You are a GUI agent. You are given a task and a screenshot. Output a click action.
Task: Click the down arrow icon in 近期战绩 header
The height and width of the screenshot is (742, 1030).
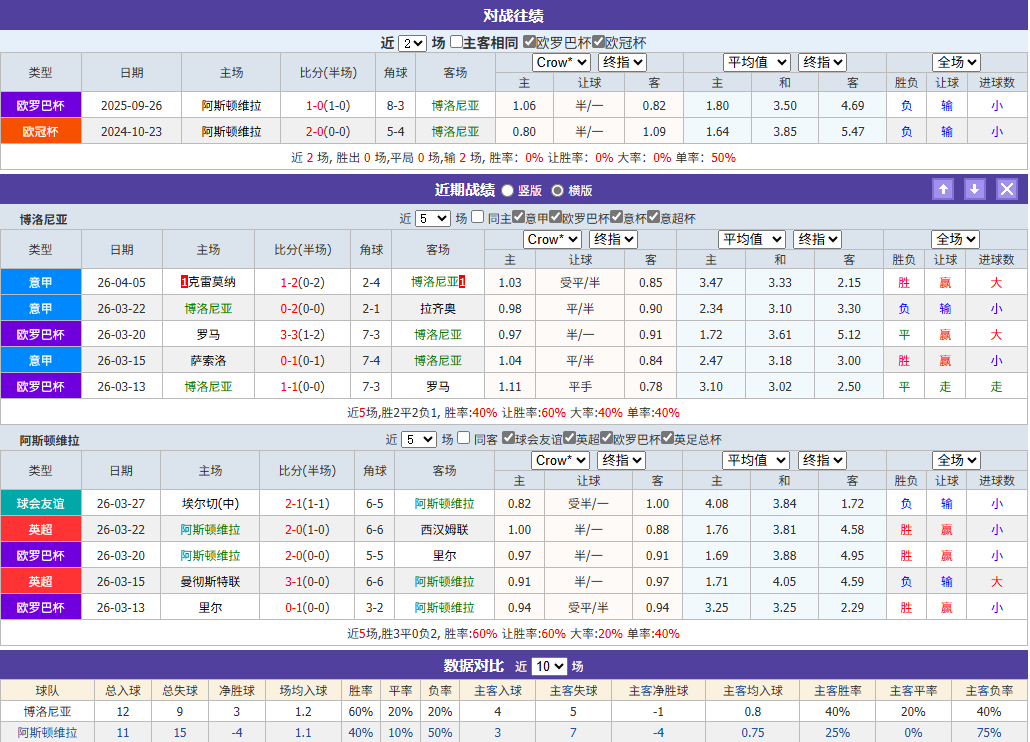coord(974,188)
